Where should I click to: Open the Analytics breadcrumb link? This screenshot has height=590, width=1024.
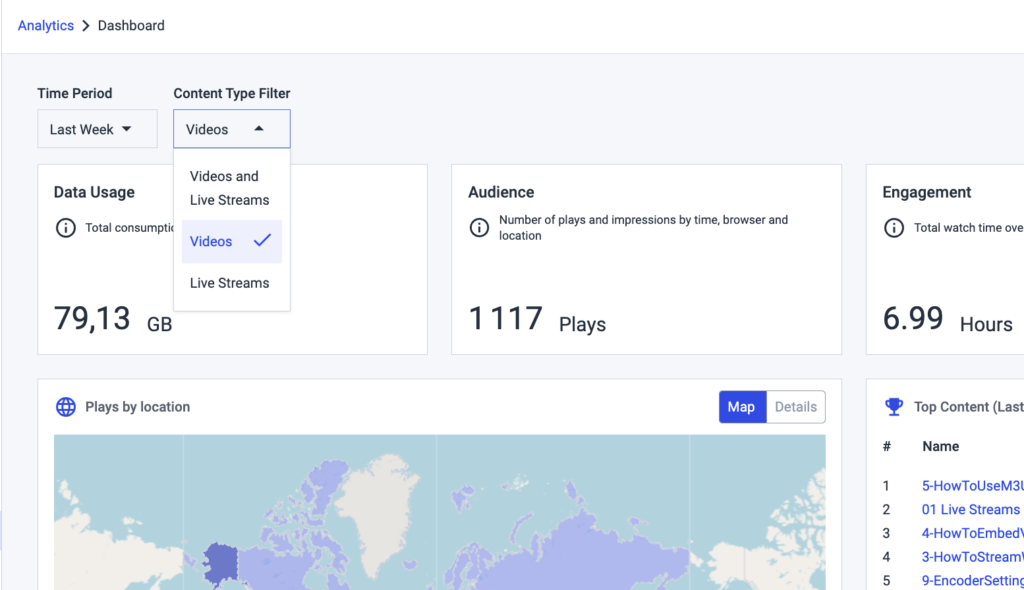[45, 25]
